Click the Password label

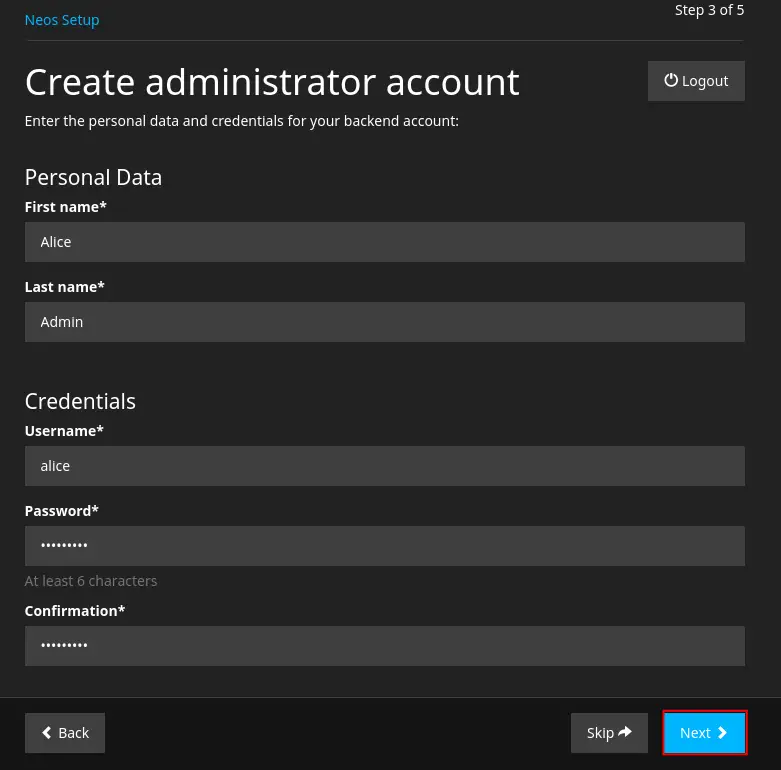(x=62, y=511)
